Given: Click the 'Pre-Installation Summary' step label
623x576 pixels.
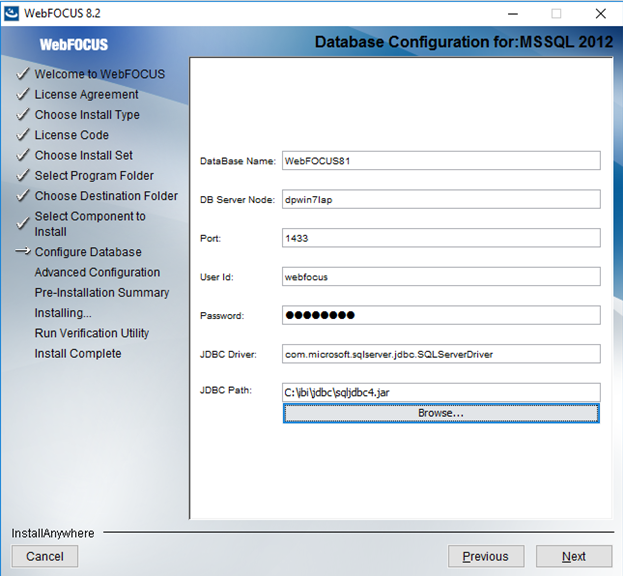Looking at the screenshot, I should pyautogui.click(x=102, y=292).
